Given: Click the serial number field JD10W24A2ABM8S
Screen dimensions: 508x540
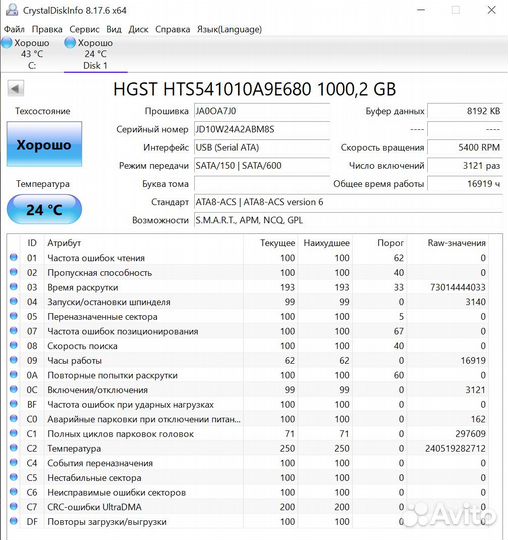Looking at the screenshot, I should pyautogui.click(x=262, y=129).
